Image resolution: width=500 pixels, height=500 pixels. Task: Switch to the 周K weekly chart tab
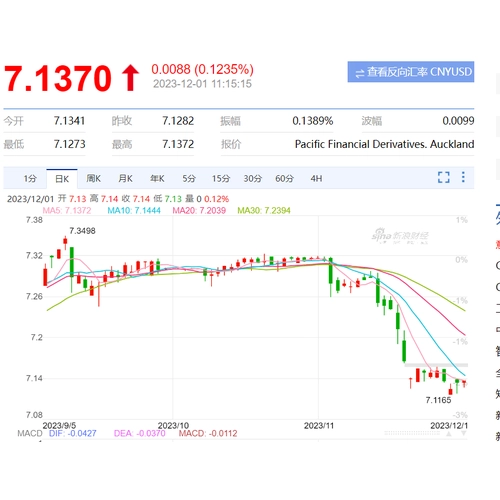(93, 179)
